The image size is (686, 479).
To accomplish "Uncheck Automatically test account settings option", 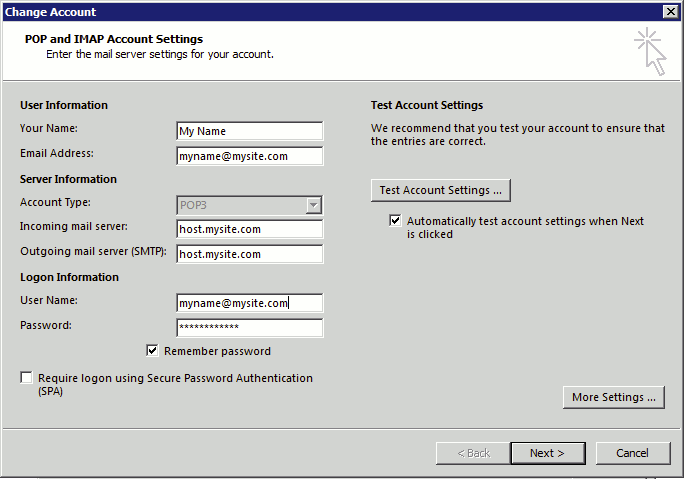I will (x=396, y=221).
